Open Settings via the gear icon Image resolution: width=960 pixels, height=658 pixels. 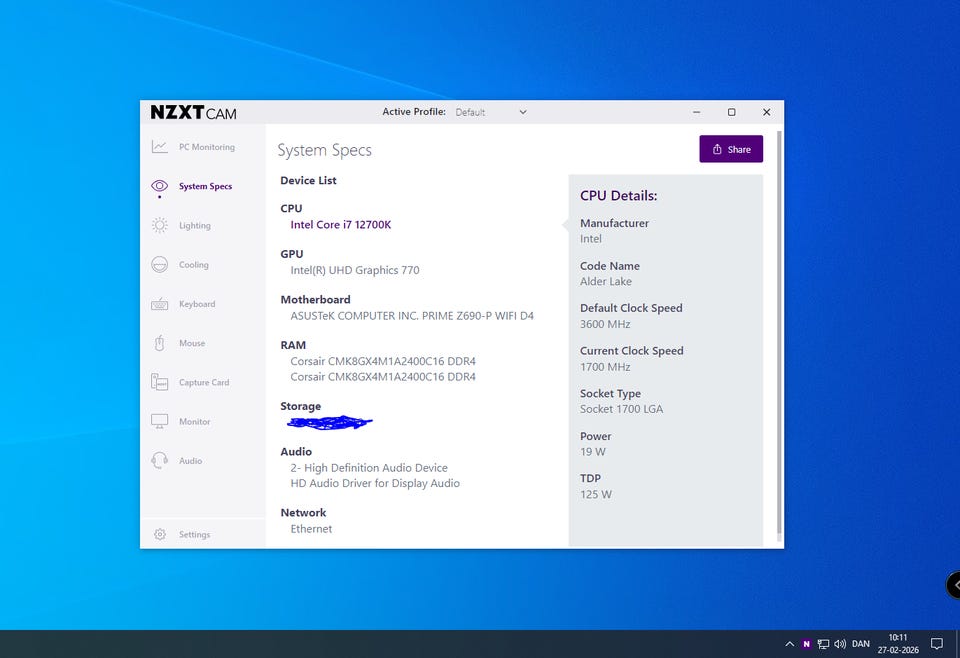point(160,534)
